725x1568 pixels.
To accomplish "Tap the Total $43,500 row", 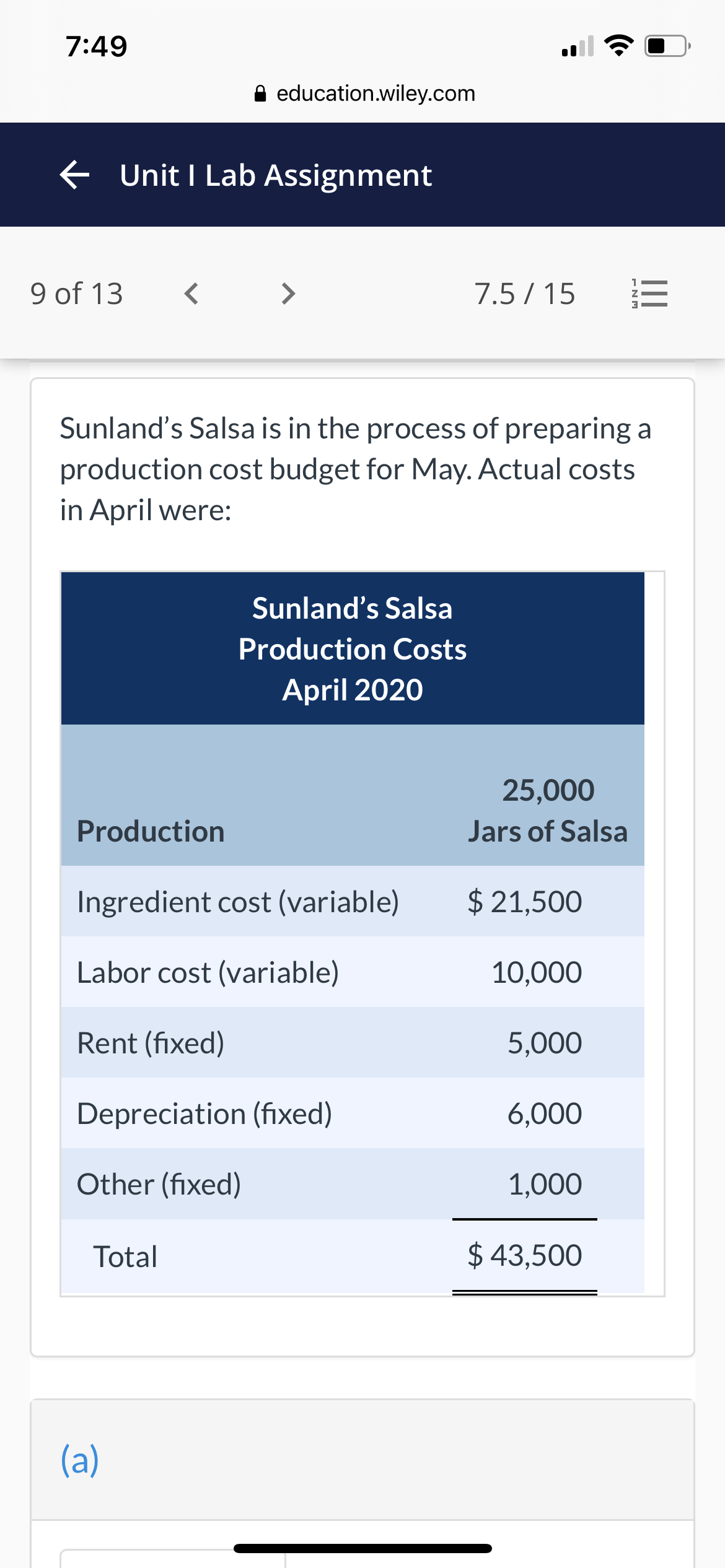I will coord(352,1256).
